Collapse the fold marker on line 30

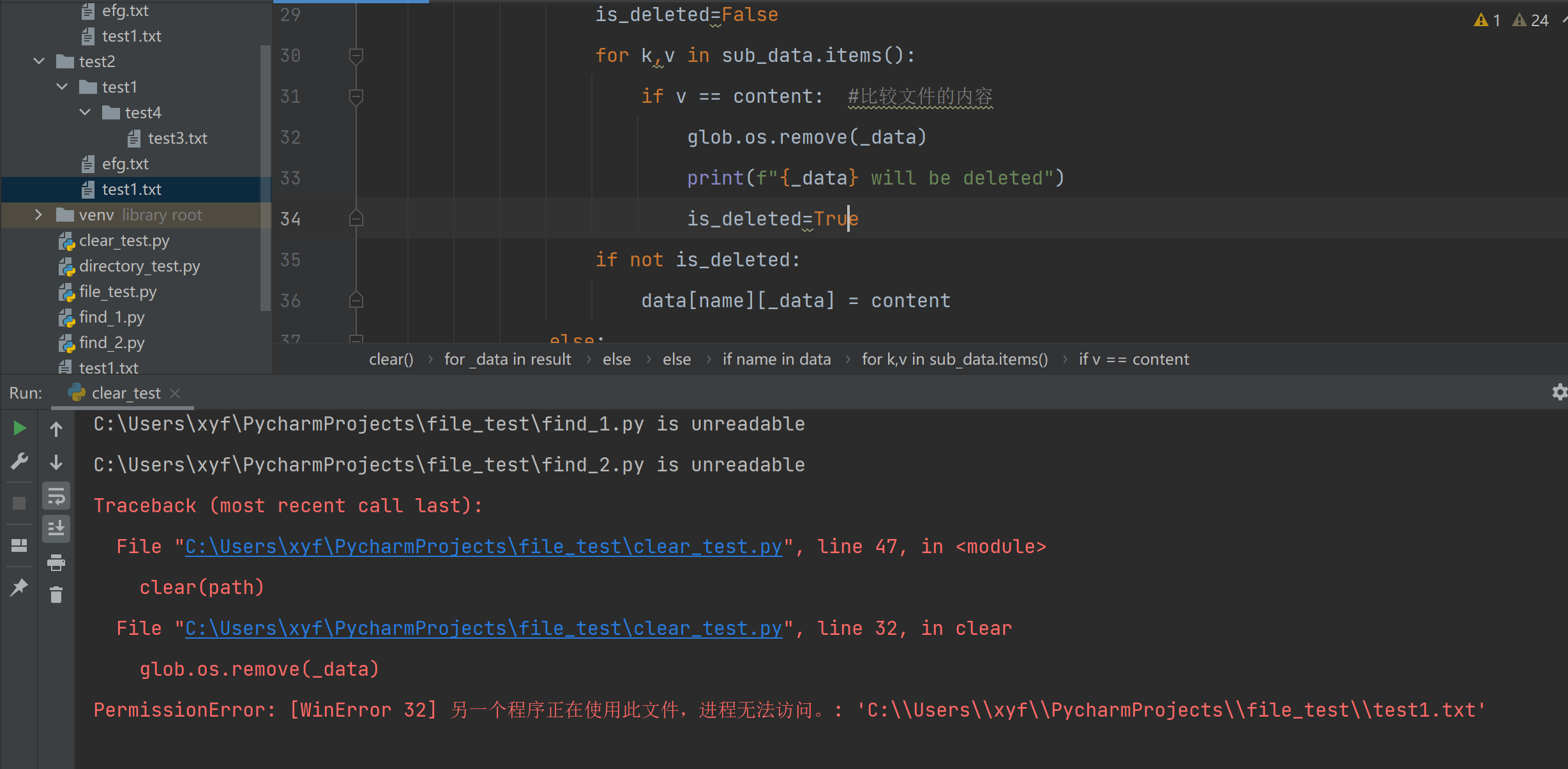(x=356, y=56)
